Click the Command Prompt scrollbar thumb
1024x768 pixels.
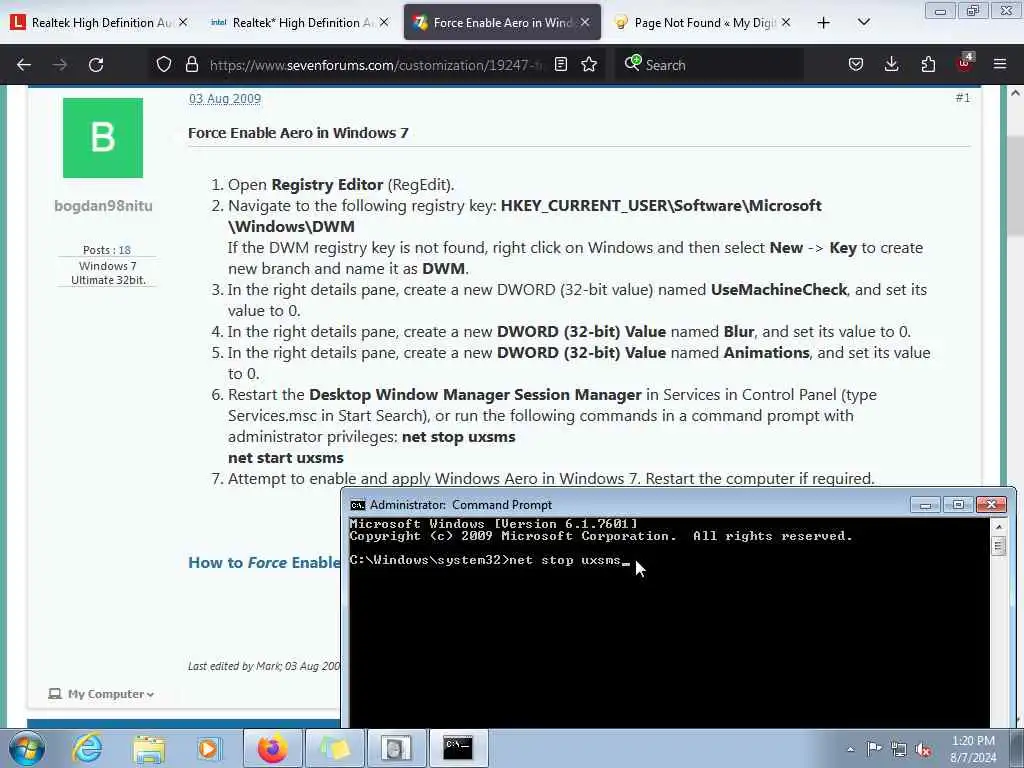[x=999, y=545]
